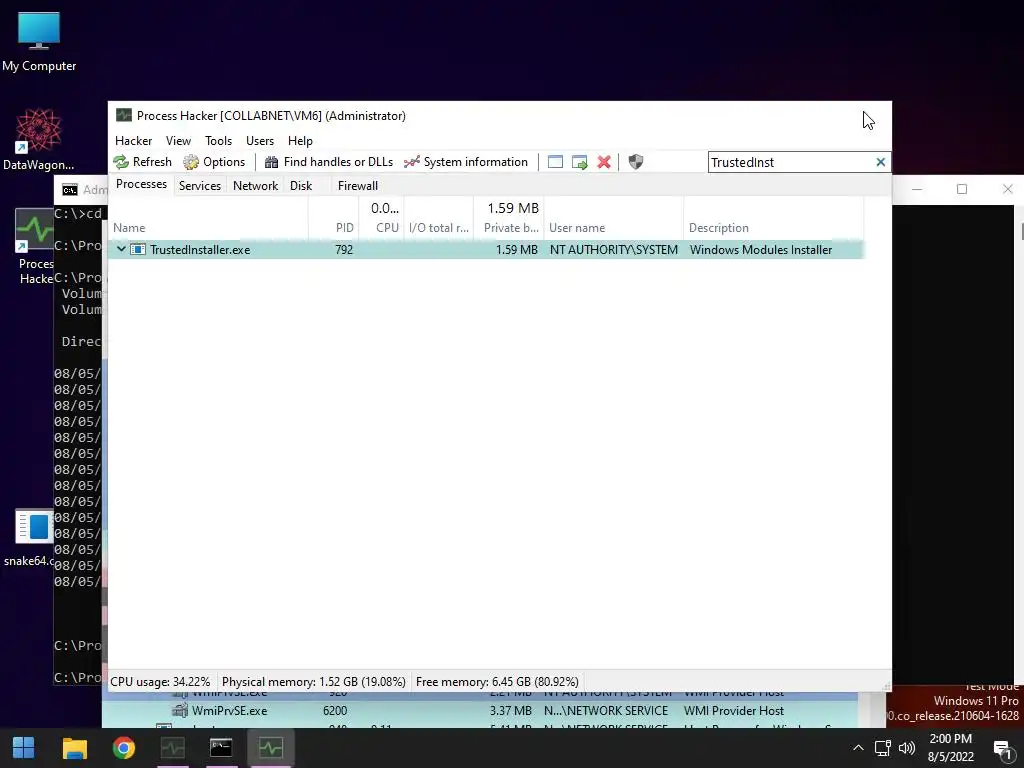Screen dimensions: 1024x768
Task: Open the Users menu
Action: pyautogui.click(x=260, y=141)
